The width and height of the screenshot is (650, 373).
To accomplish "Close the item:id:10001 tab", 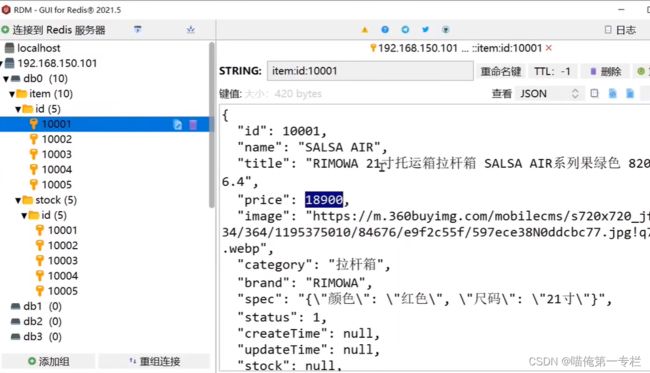I will (549, 48).
